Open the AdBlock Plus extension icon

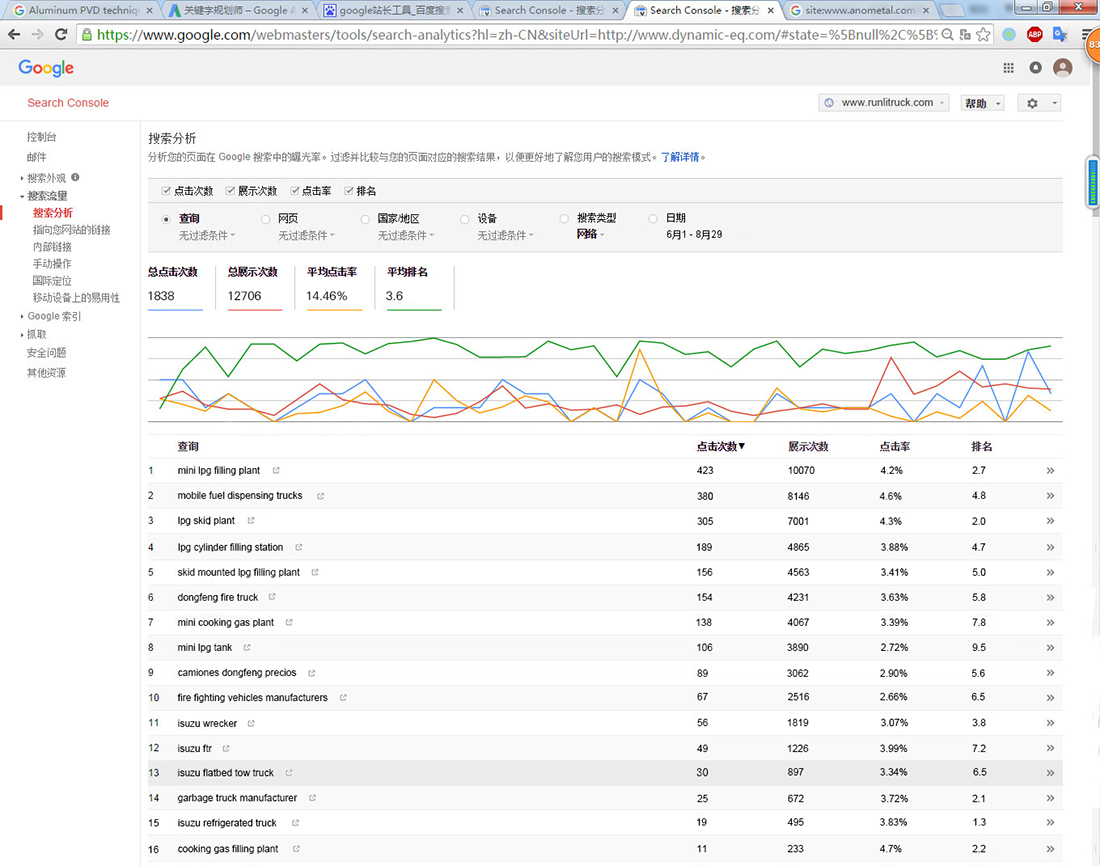(x=1034, y=34)
